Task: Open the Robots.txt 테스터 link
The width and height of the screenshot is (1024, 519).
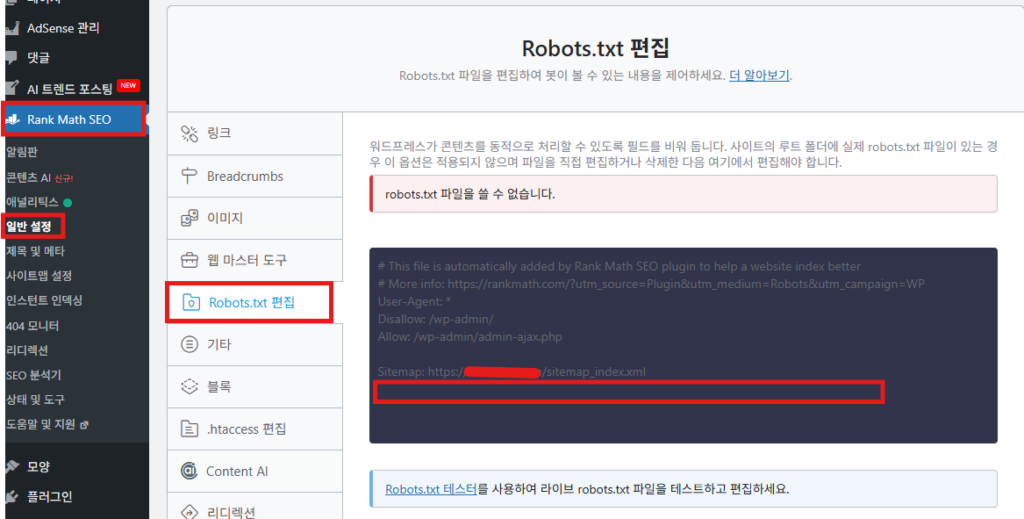Action: click(431, 489)
